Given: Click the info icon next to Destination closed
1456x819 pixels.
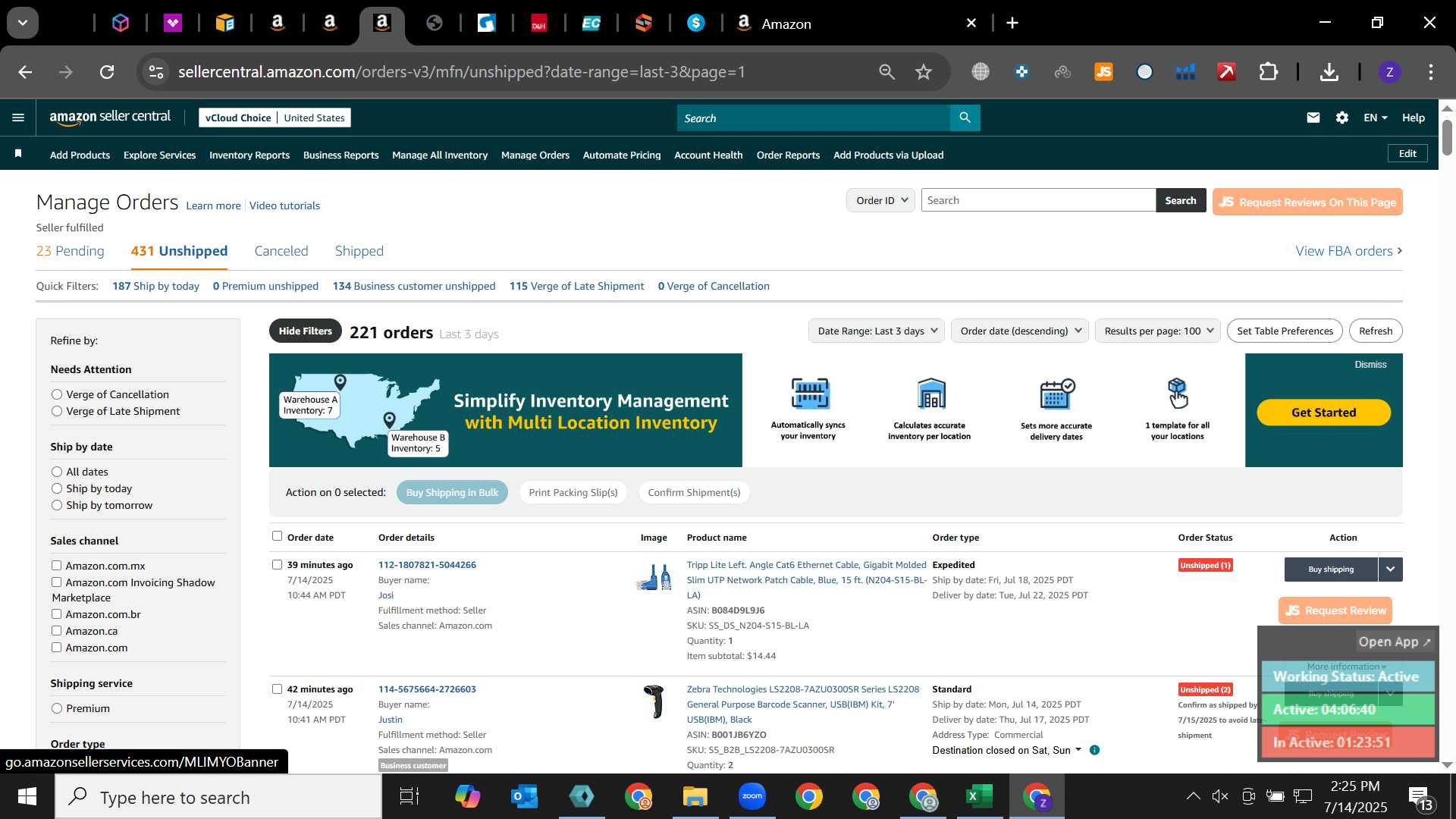Looking at the screenshot, I should pyautogui.click(x=1094, y=750).
